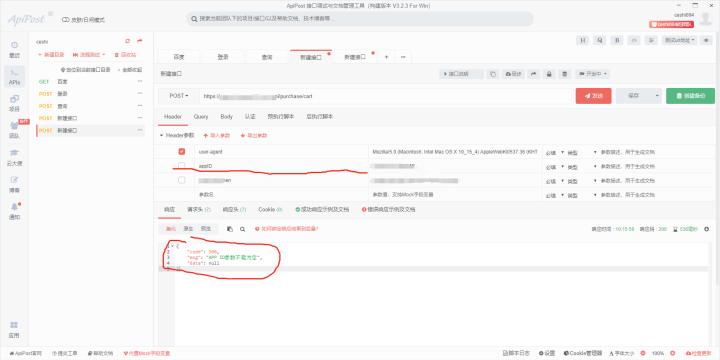Click the share arrow in project panel header
The width and height of the screenshot is (720, 360).
[140, 41]
